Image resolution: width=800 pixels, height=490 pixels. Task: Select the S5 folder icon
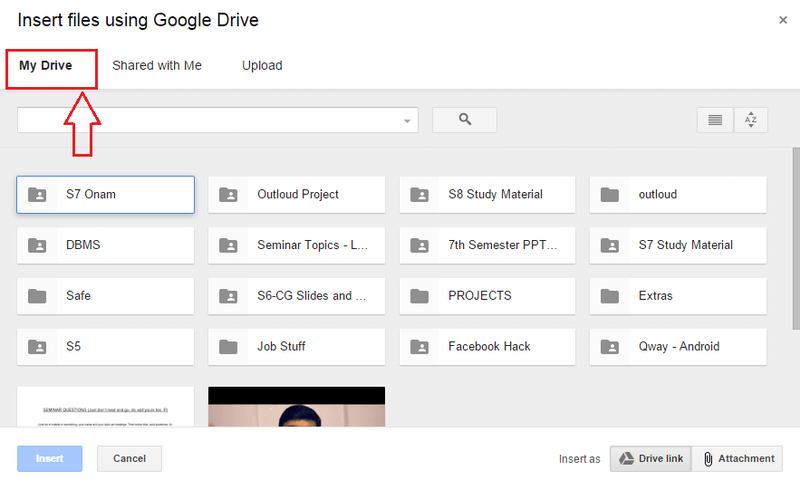(x=37, y=347)
